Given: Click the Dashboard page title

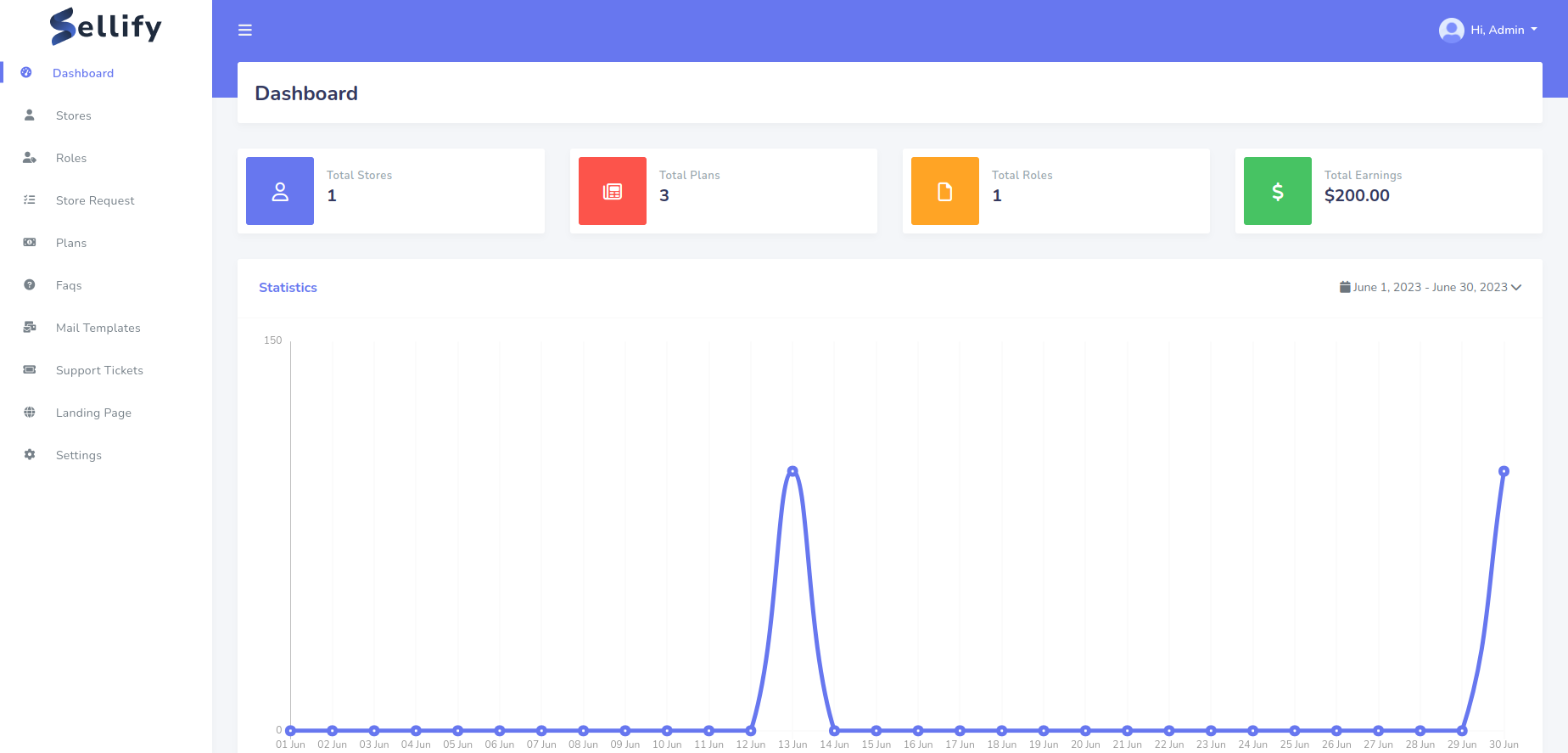Looking at the screenshot, I should (306, 93).
